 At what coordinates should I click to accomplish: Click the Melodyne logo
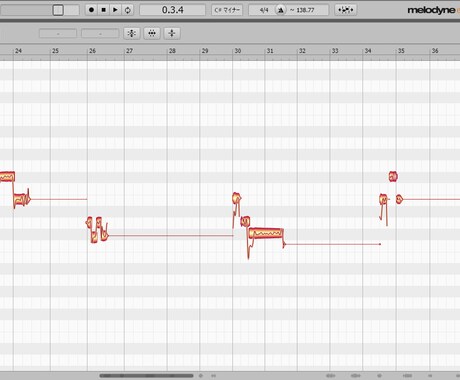click(431, 10)
